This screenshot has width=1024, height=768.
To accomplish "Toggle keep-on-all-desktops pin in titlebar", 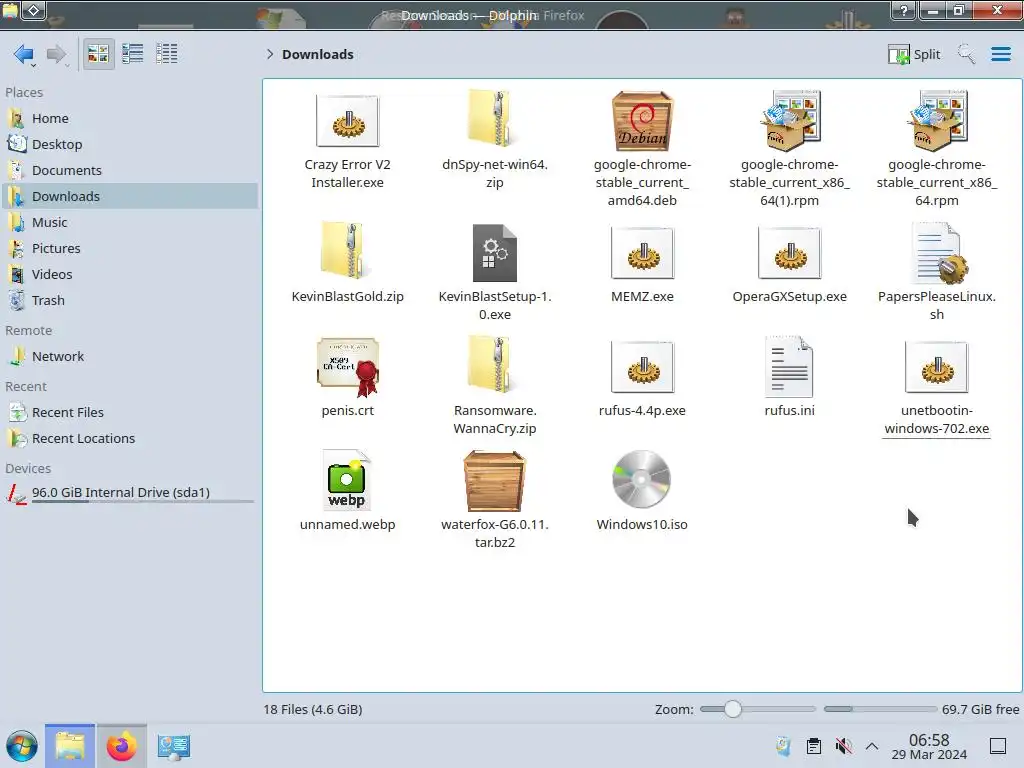I will (x=34, y=10).
